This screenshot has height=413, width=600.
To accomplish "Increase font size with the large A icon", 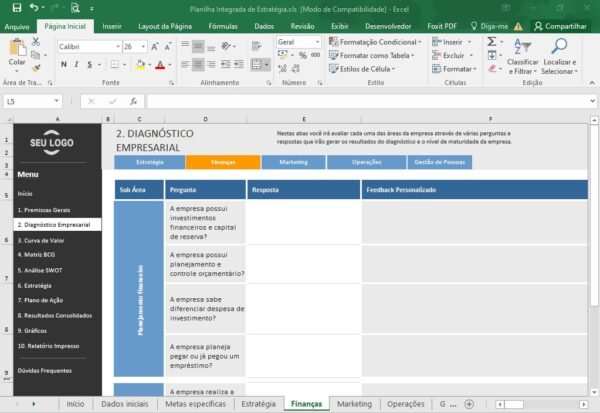I will [x=155, y=47].
